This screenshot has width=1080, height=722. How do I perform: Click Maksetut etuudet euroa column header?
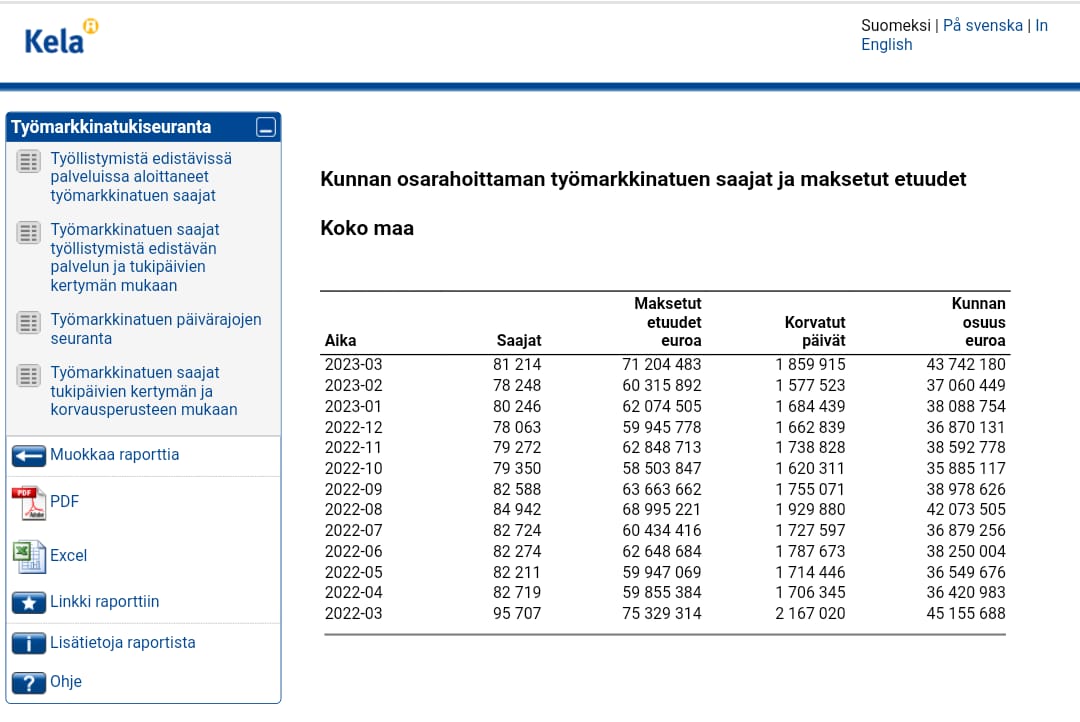667,322
